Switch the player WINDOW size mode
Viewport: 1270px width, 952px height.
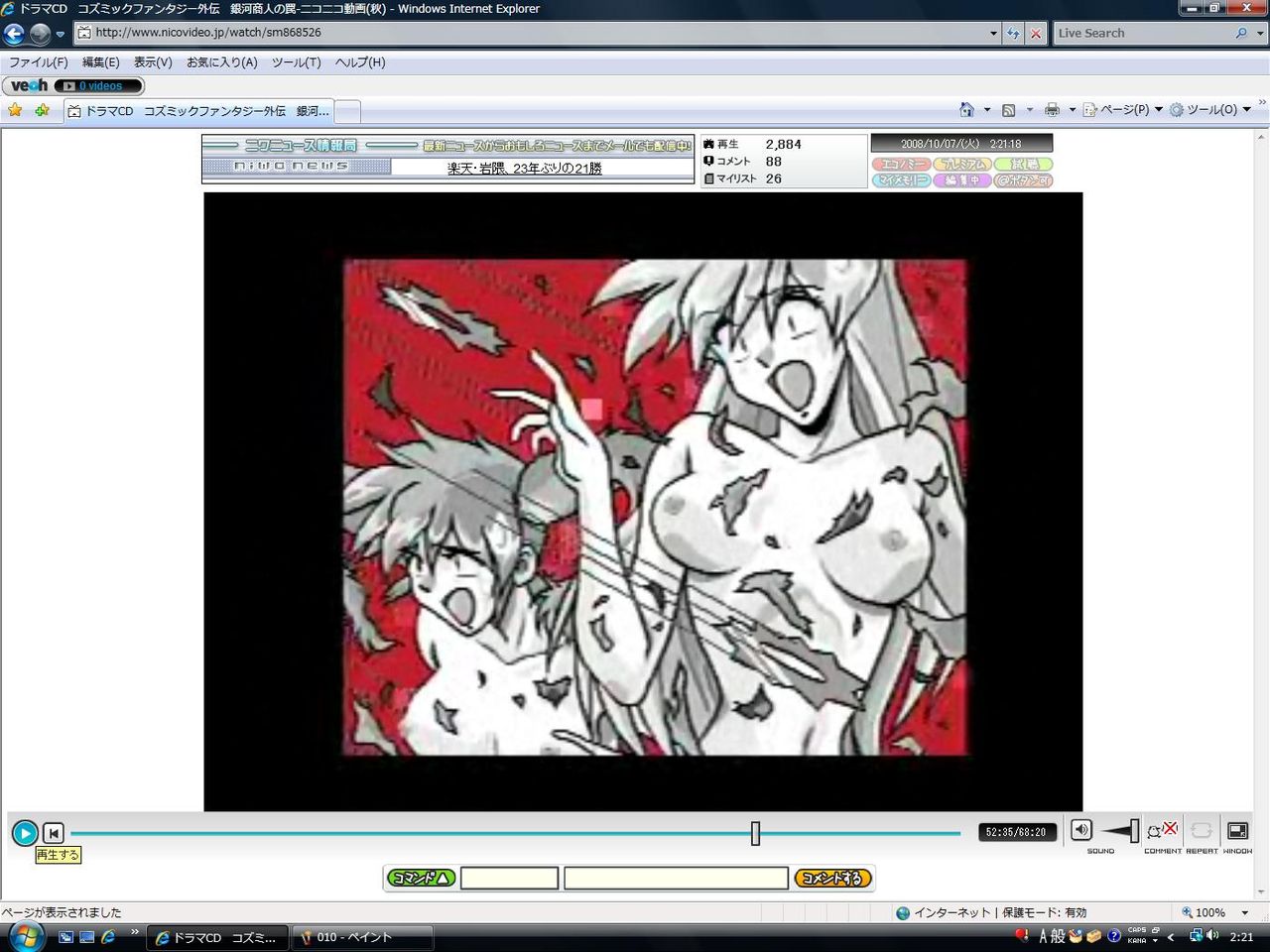(1237, 830)
